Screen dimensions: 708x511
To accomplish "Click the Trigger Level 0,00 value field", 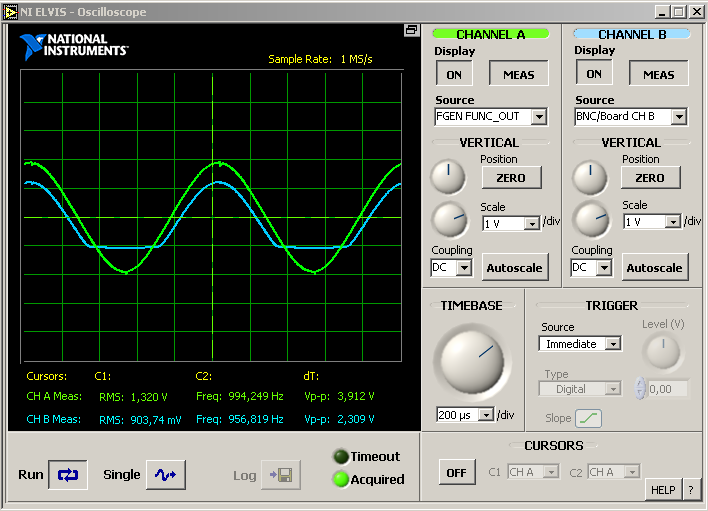I will (667, 389).
